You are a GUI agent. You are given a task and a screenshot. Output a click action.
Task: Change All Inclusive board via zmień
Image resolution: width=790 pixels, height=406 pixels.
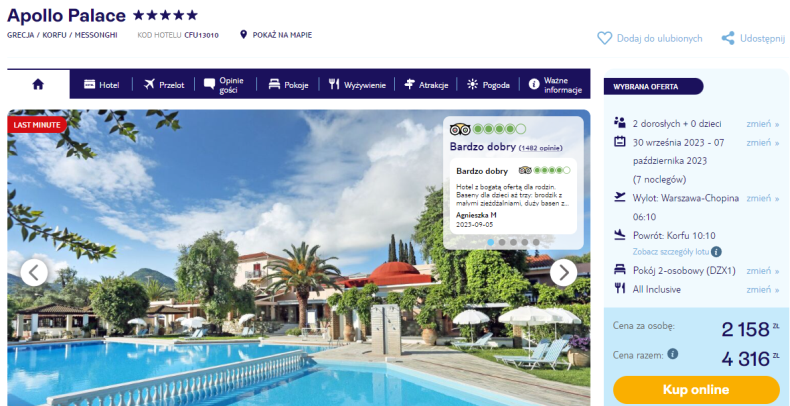pyautogui.click(x=763, y=290)
